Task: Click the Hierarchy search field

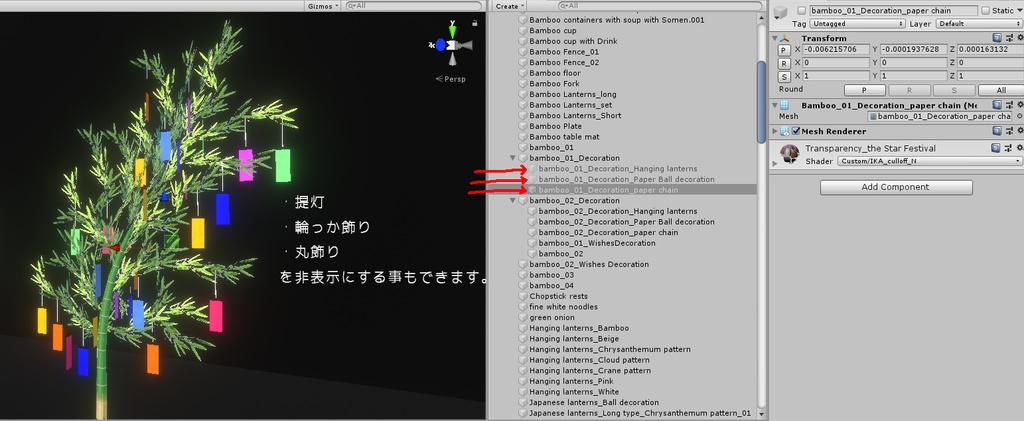Action: point(660,5)
